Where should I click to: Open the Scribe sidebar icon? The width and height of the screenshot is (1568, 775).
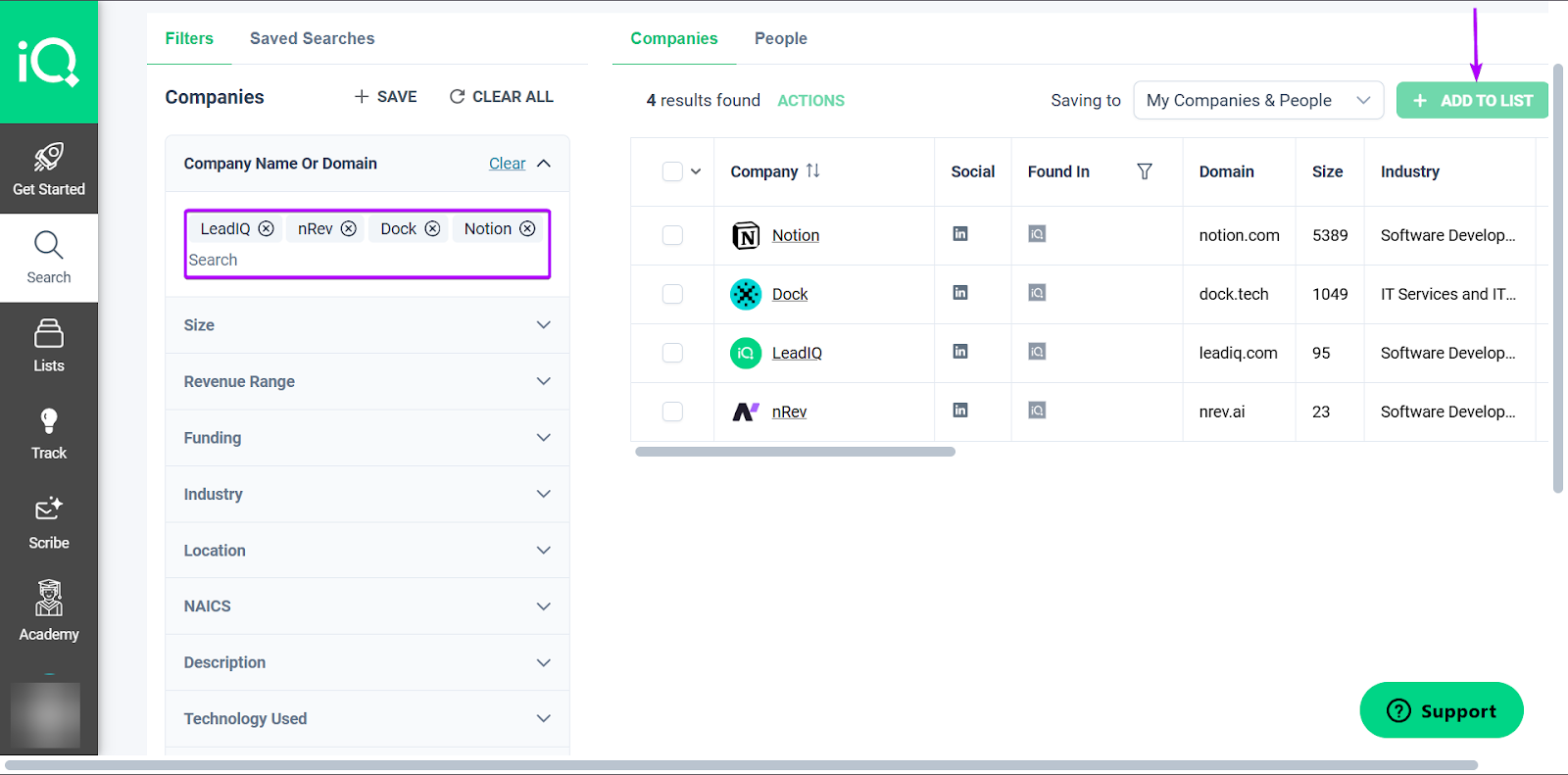49,509
